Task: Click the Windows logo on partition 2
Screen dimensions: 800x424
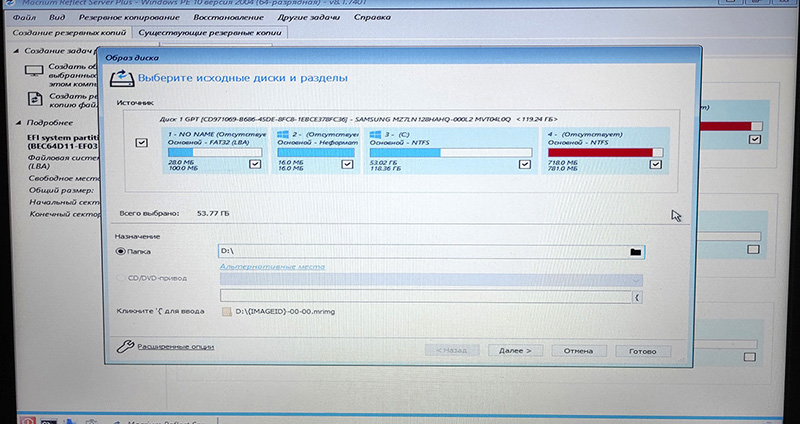Action: coord(282,133)
